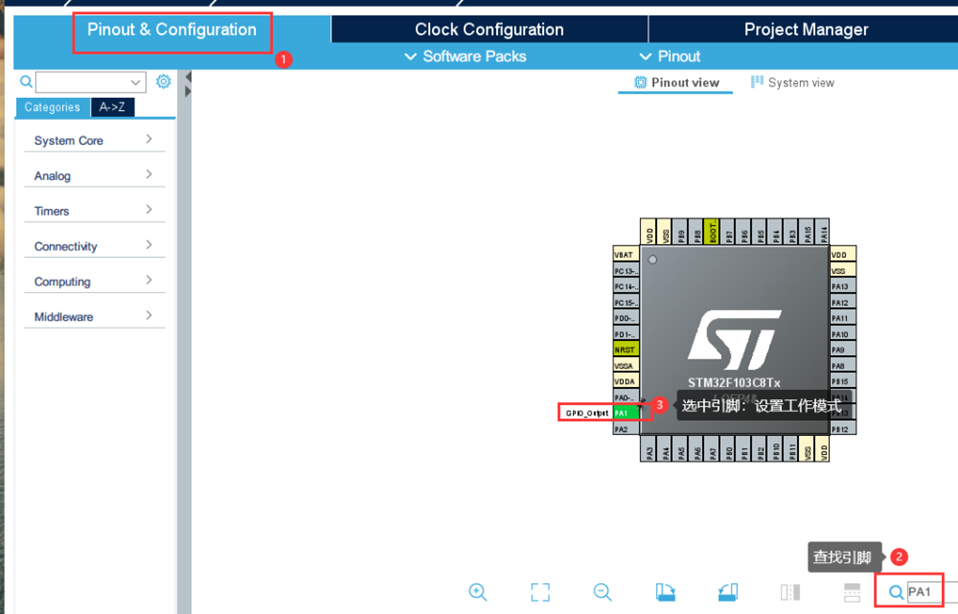Select the PA12 pin
The height and width of the screenshot is (614, 958).
(843, 302)
